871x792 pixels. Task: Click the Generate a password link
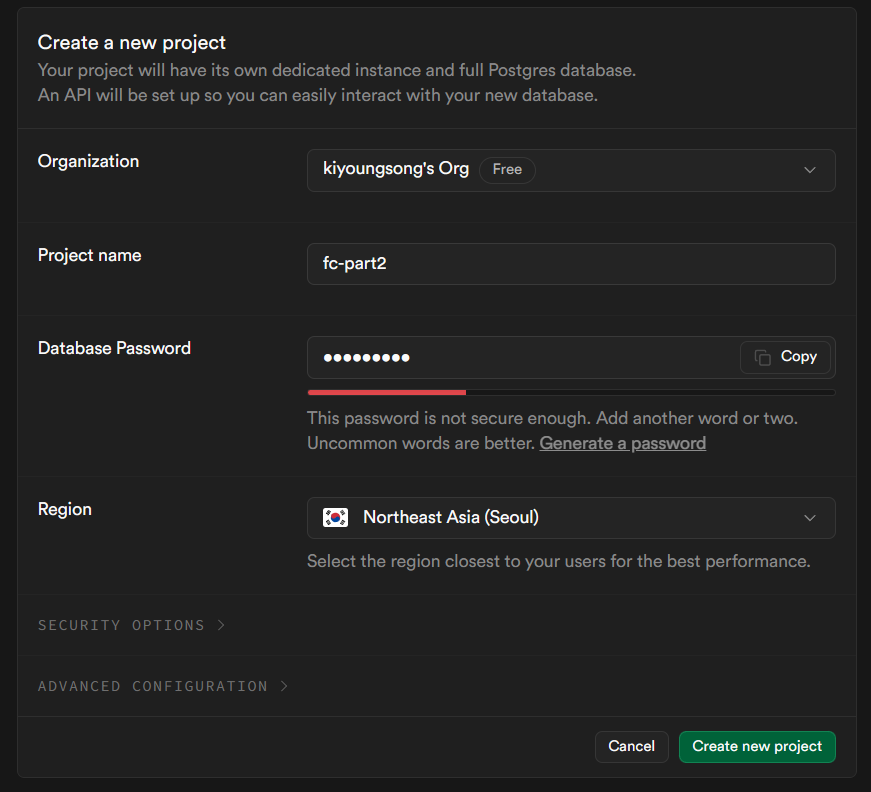tap(622, 443)
